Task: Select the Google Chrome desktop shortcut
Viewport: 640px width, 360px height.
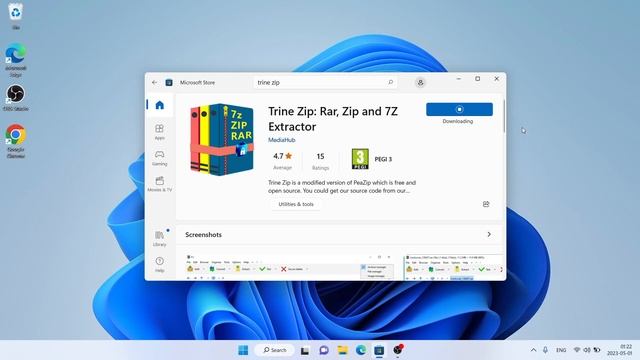Action: (16, 141)
